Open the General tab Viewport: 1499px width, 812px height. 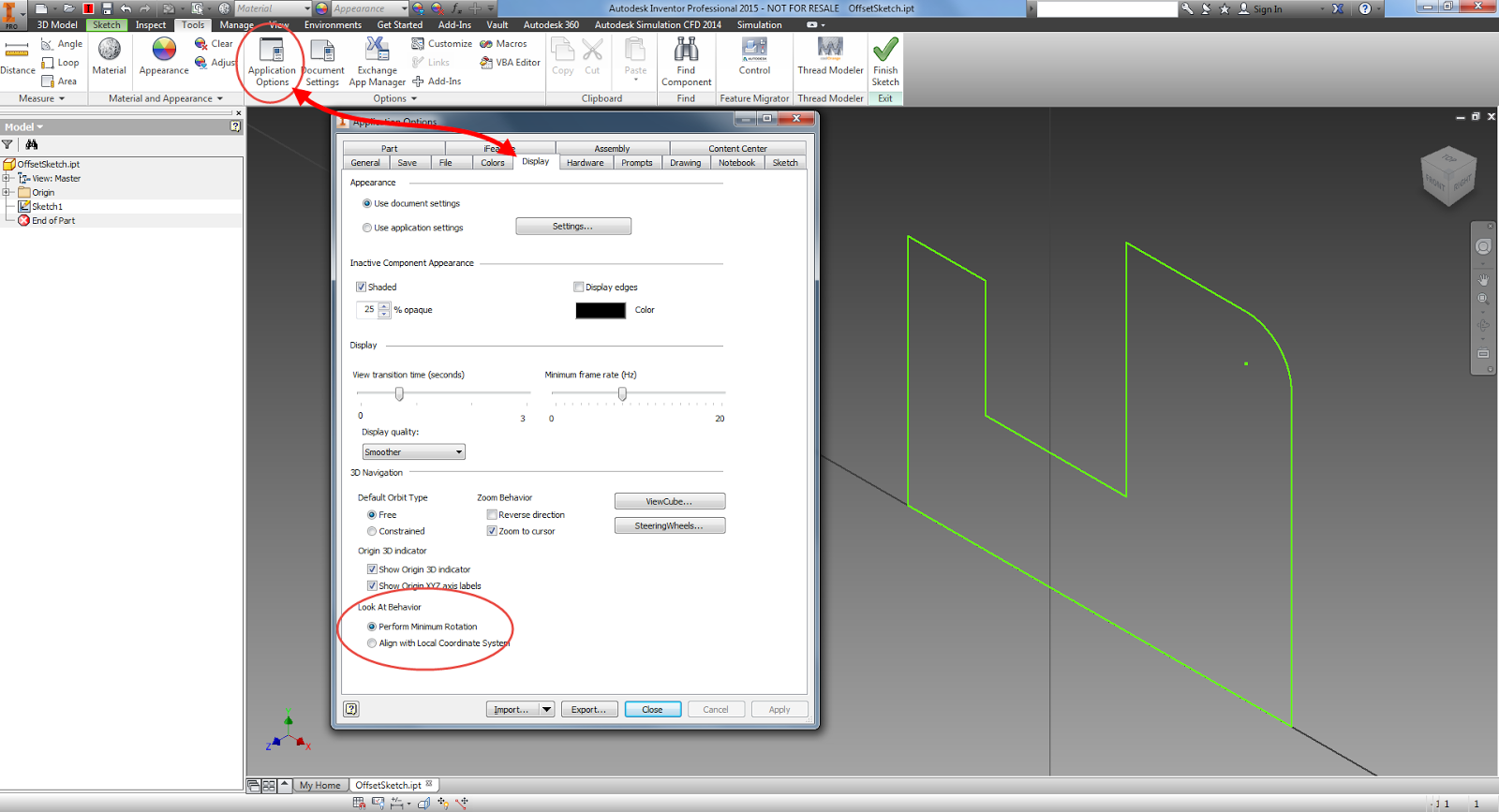(365, 163)
